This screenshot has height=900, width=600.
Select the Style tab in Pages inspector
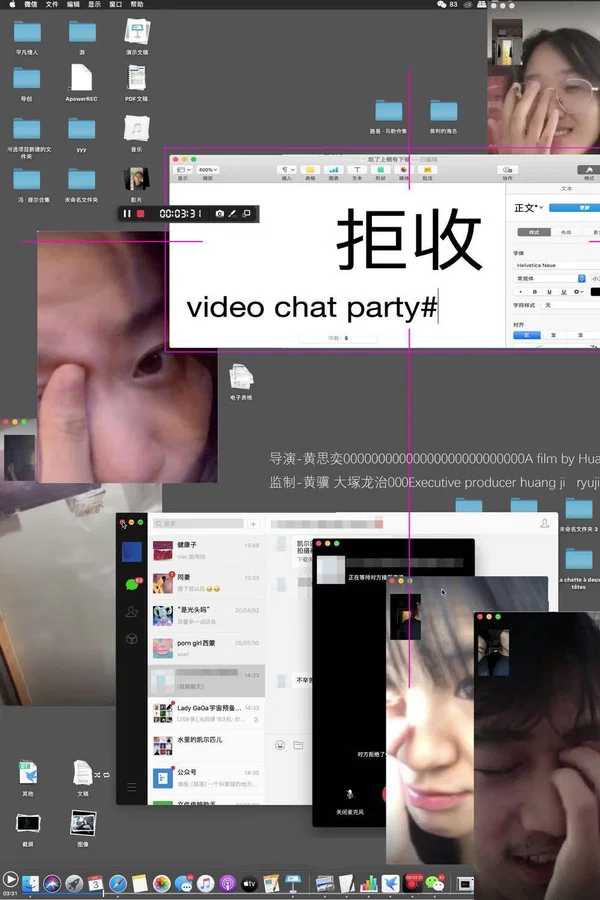534,232
